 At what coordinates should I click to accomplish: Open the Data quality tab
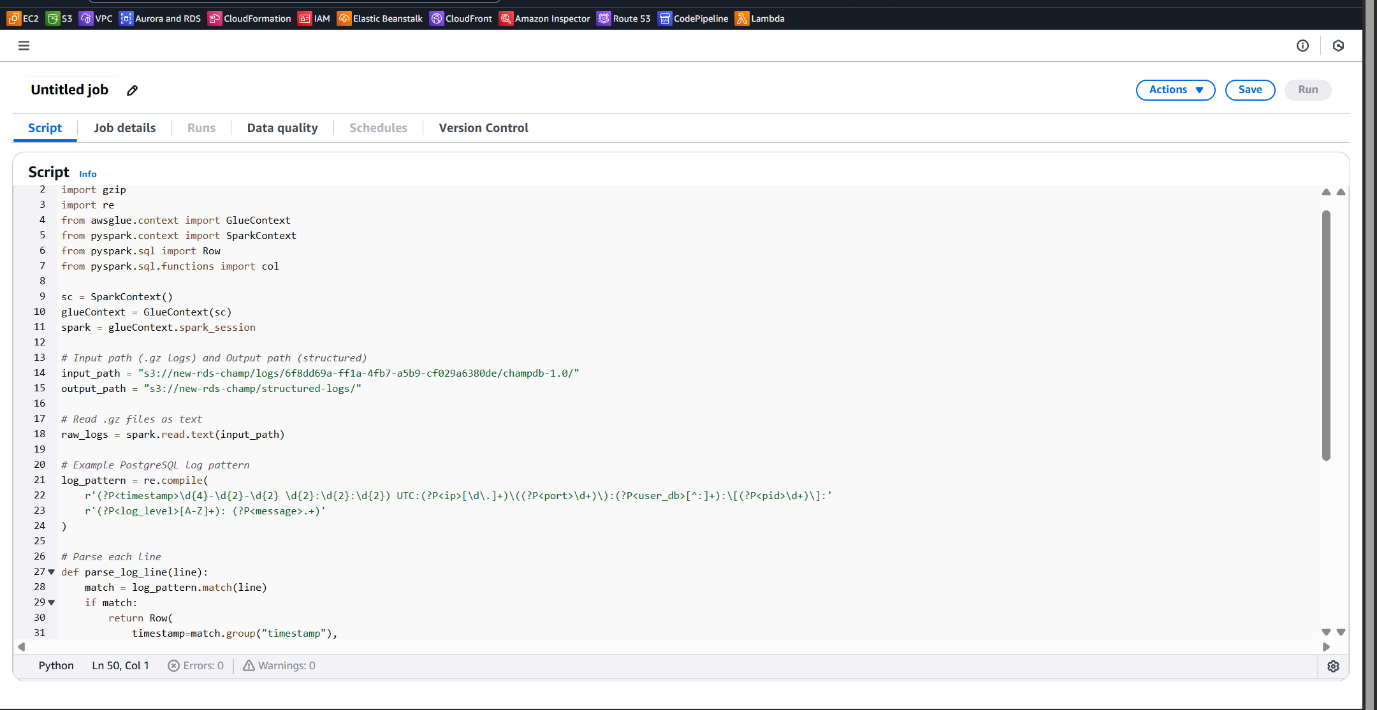click(283, 128)
